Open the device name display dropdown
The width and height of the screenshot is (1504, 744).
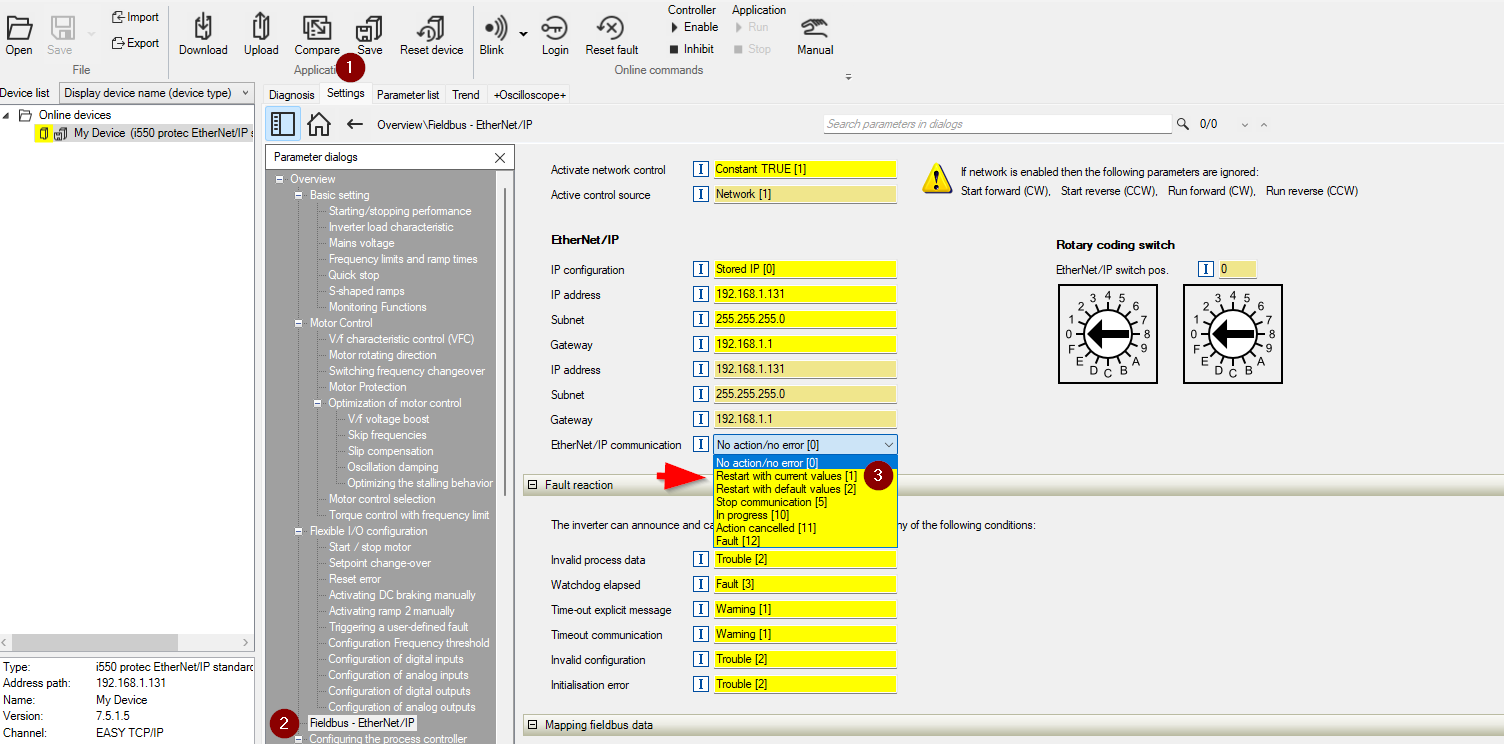[x=157, y=93]
